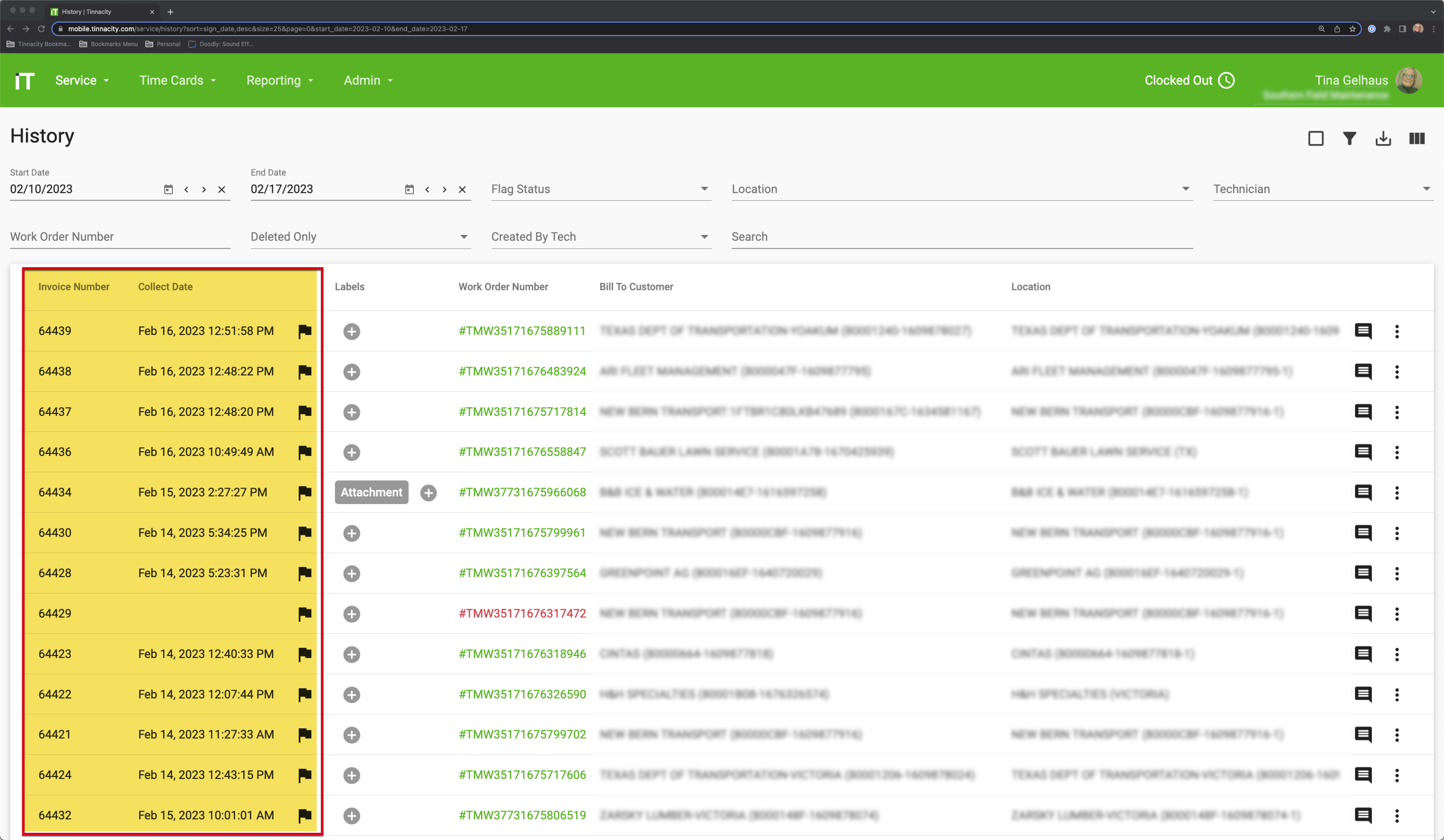Open the Admin menu
This screenshot has height=840, width=1444.
coord(368,80)
